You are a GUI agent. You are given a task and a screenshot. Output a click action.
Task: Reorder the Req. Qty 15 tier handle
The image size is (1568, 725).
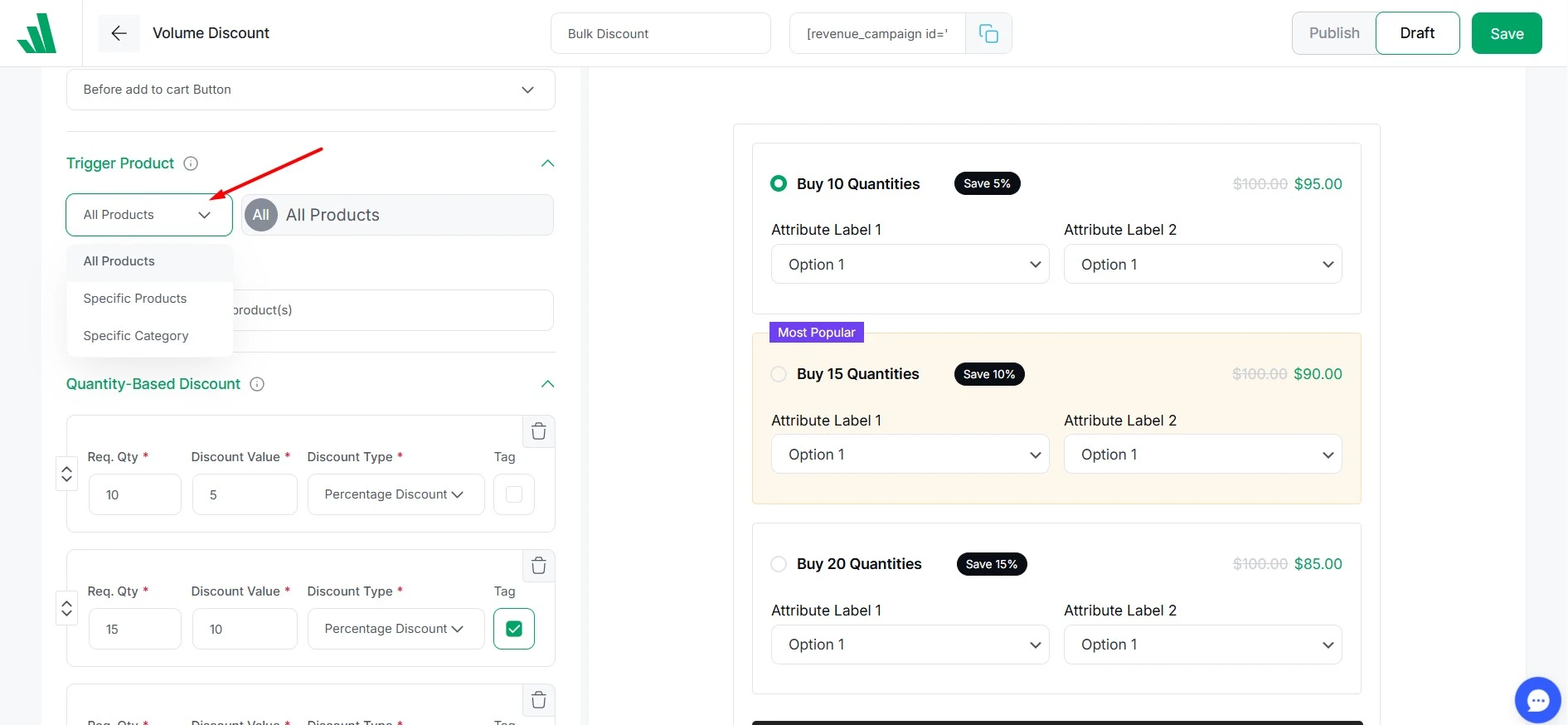click(66, 608)
